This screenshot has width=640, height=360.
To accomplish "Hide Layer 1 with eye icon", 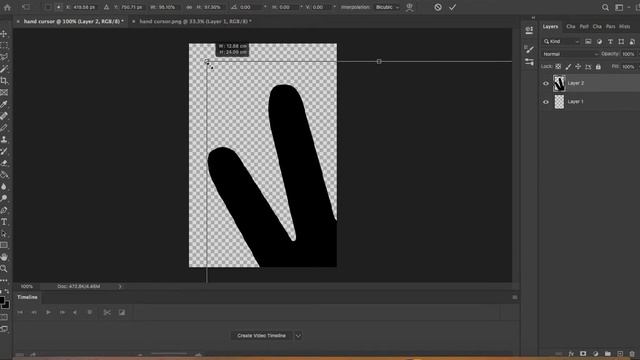I will 546,102.
